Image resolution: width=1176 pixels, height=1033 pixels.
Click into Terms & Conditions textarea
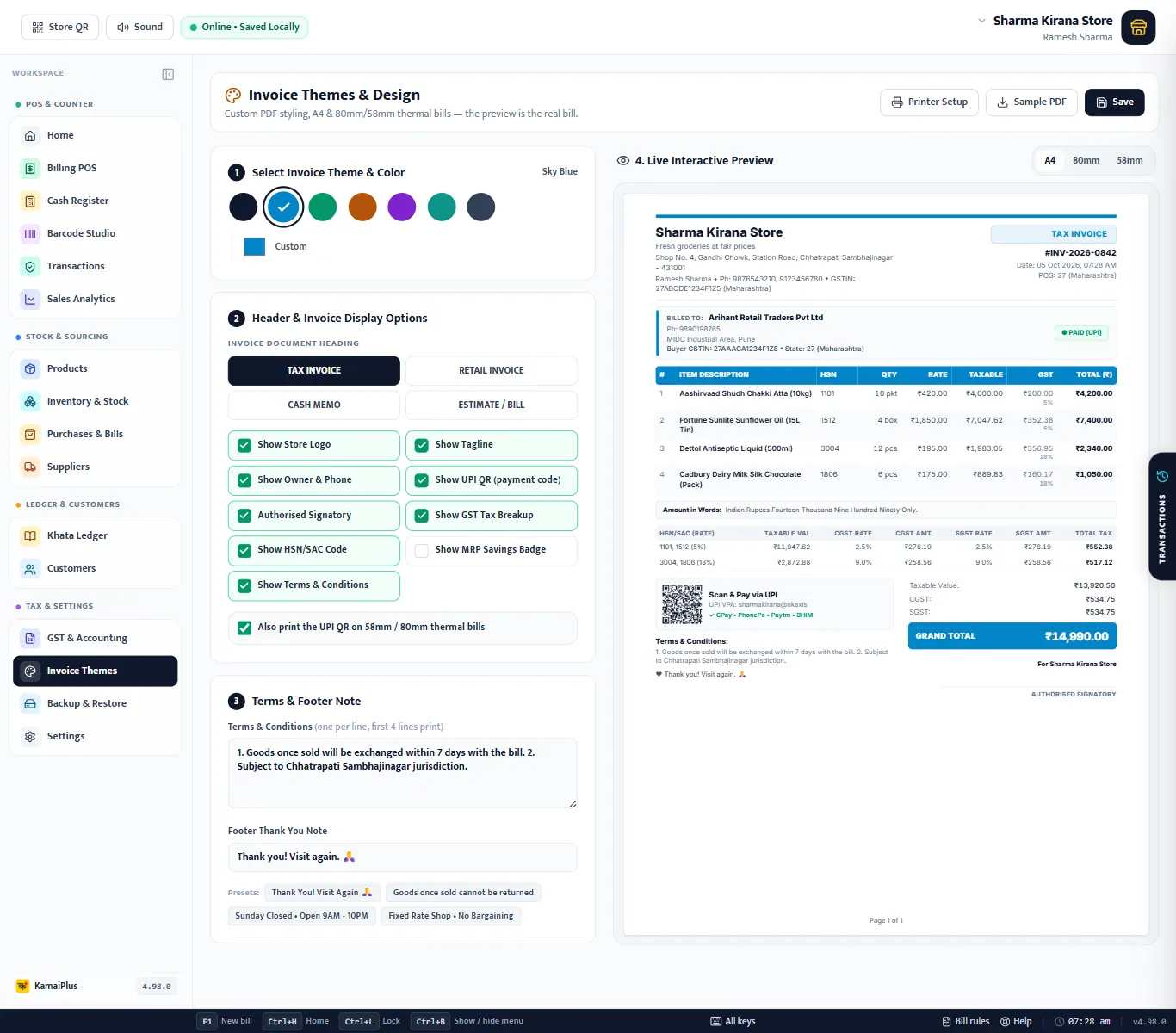click(402, 773)
